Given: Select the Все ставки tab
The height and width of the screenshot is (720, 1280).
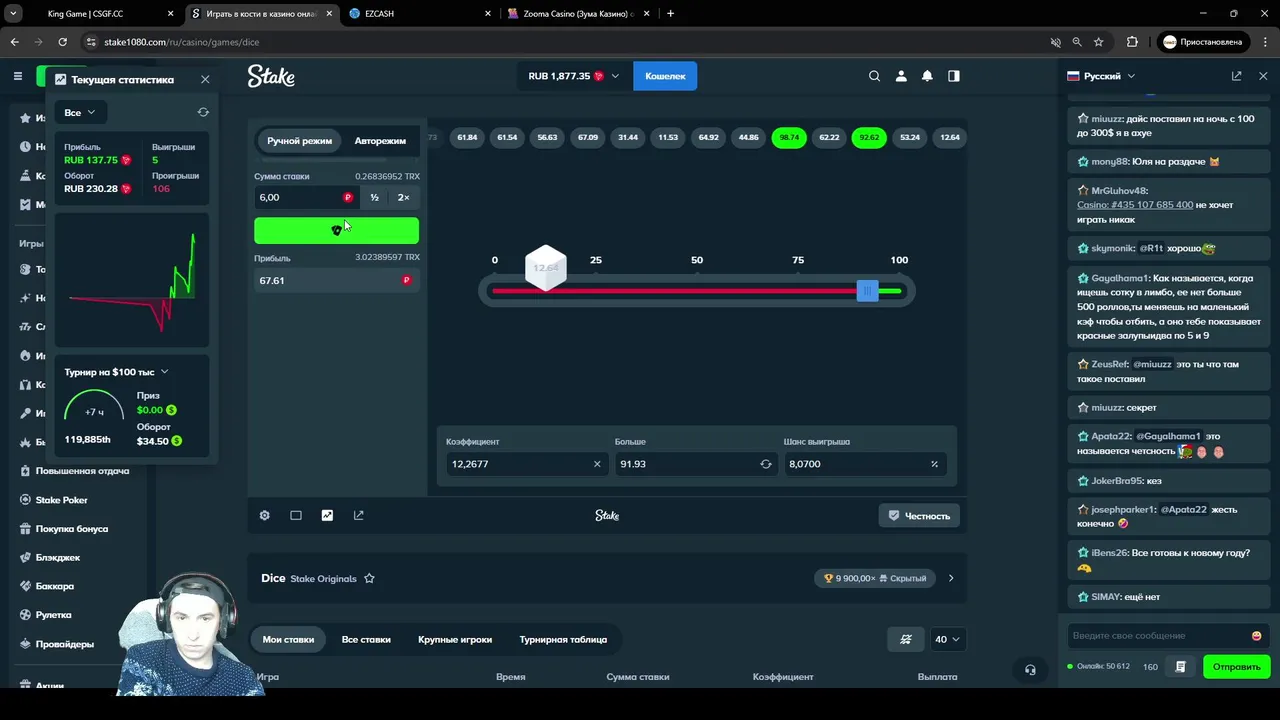Looking at the screenshot, I should (x=366, y=639).
